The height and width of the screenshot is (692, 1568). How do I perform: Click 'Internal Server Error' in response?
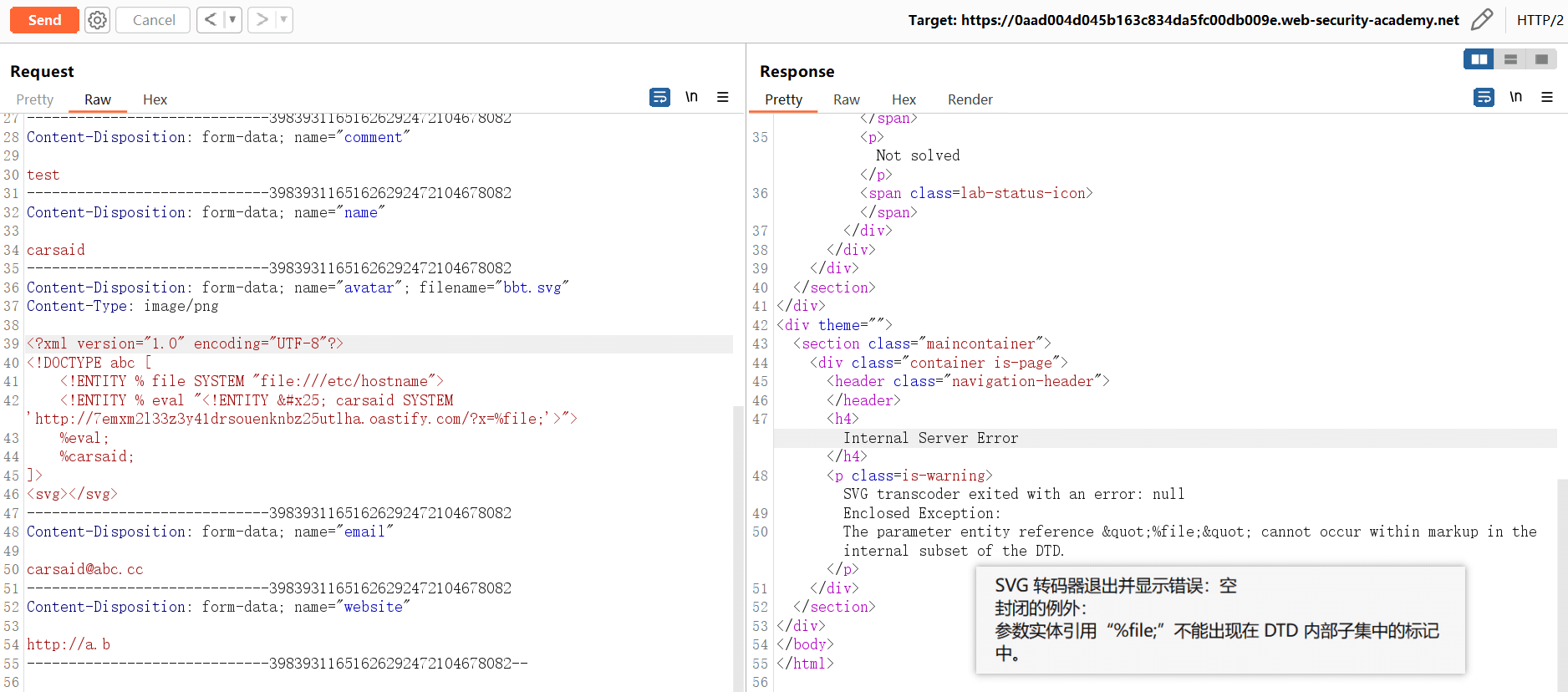(930, 438)
